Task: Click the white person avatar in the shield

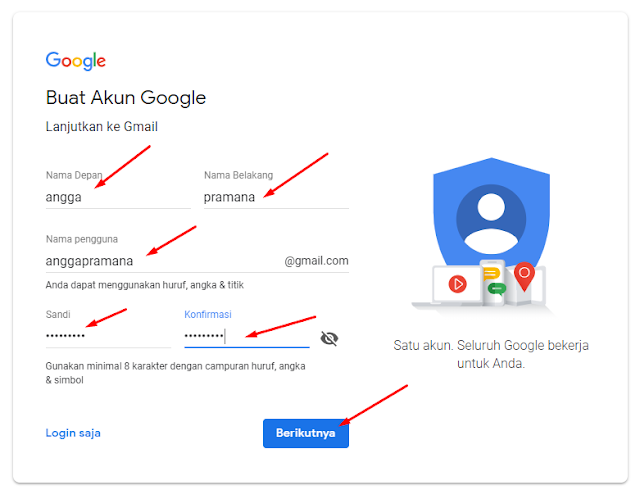Action: pyautogui.click(x=491, y=223)
